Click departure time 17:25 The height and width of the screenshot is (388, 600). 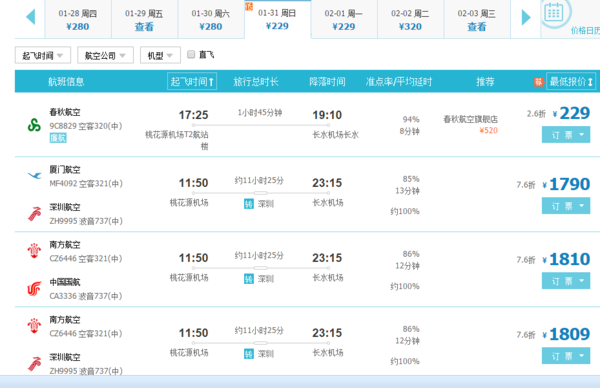click(194, 115)
